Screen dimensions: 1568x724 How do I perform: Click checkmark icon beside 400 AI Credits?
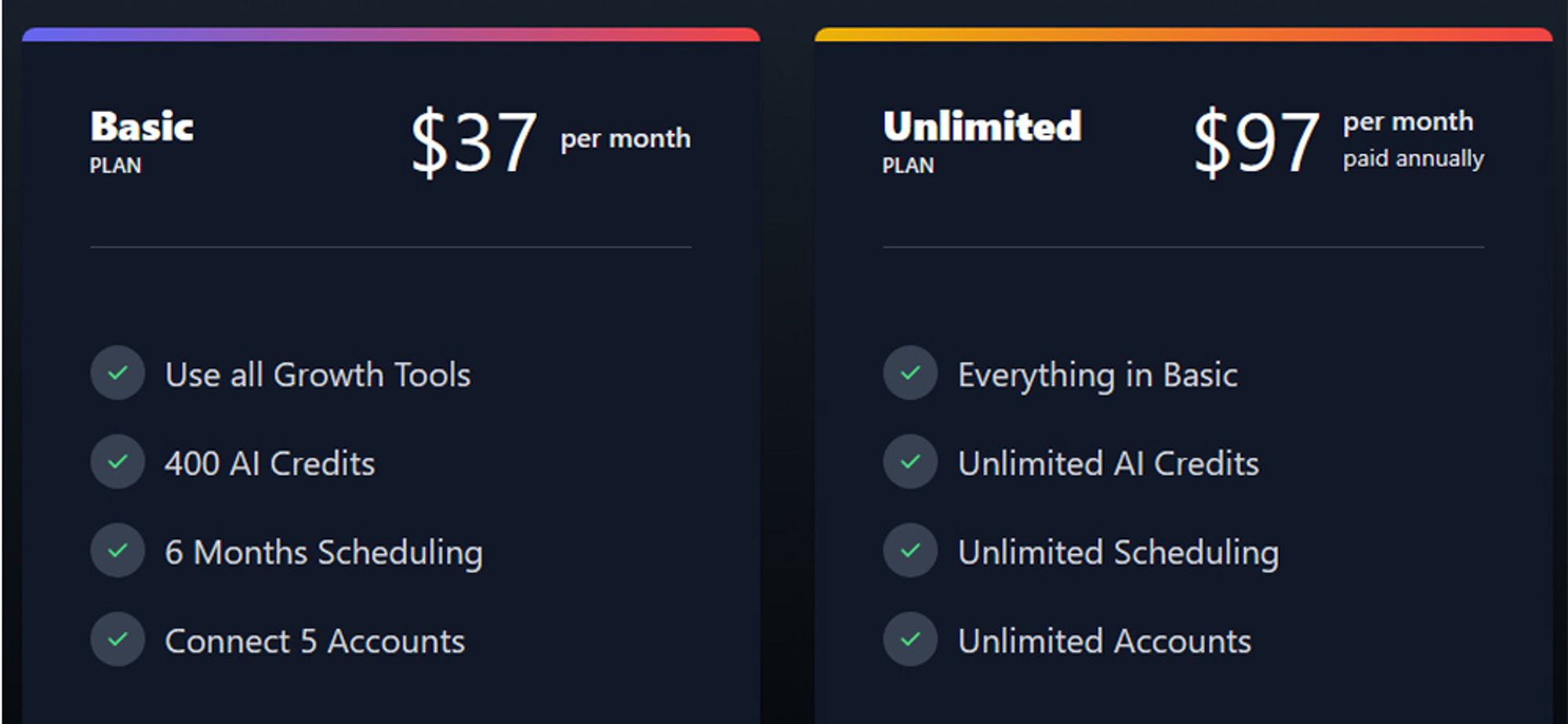coord(118,462)
